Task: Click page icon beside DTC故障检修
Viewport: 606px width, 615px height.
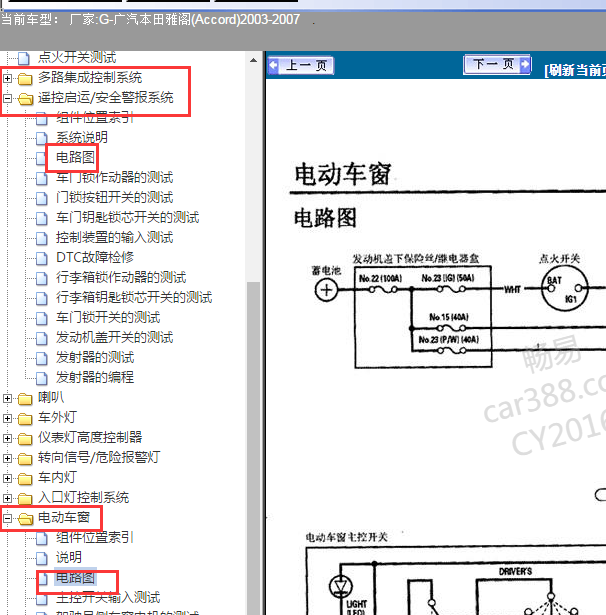Action: [x=42, y=258]
